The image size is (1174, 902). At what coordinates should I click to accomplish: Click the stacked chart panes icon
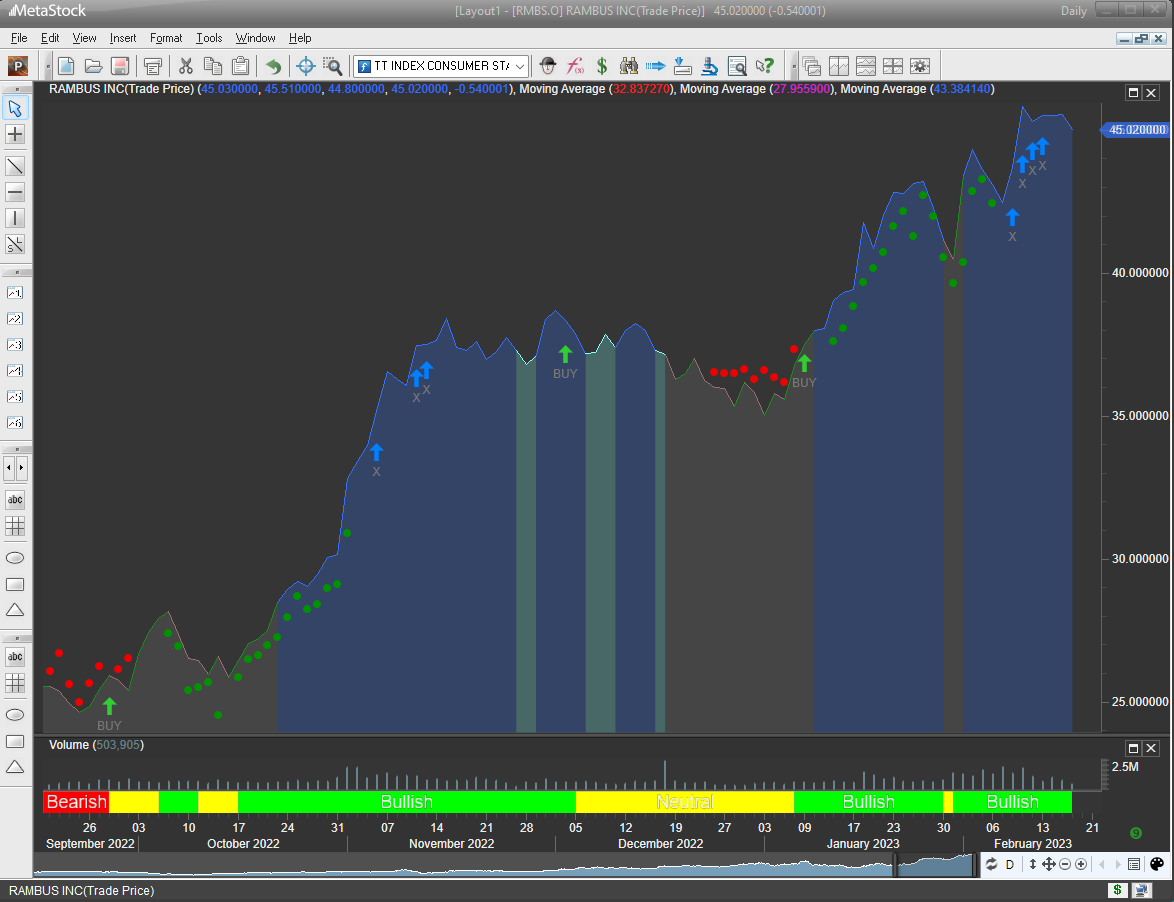(866, 66)
